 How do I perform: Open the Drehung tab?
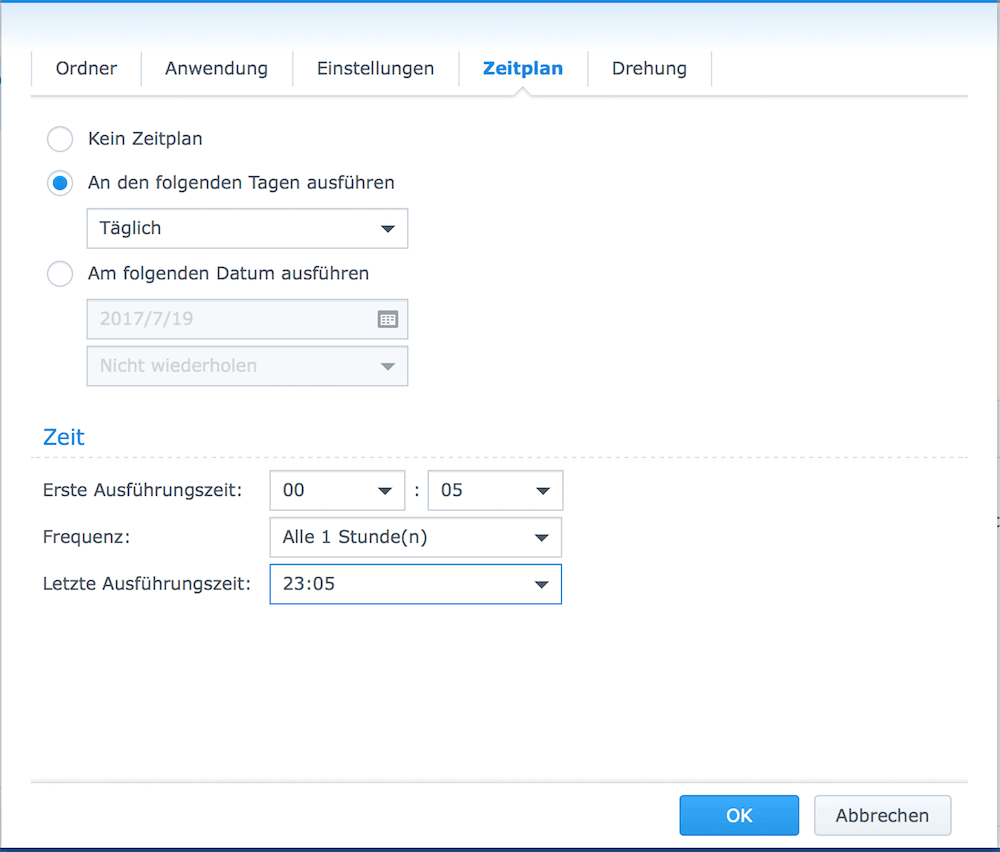[x=649, y=68]
